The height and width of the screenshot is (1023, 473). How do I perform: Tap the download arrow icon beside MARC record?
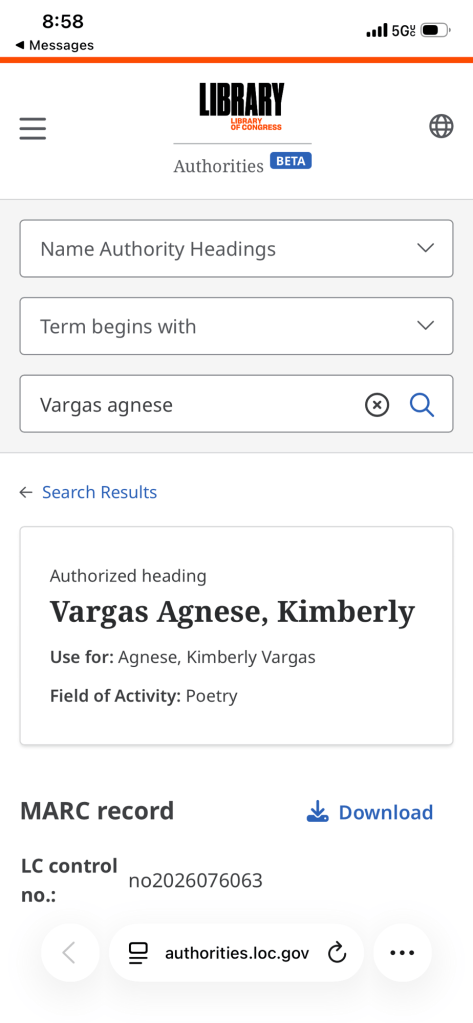tap(317, 812)
